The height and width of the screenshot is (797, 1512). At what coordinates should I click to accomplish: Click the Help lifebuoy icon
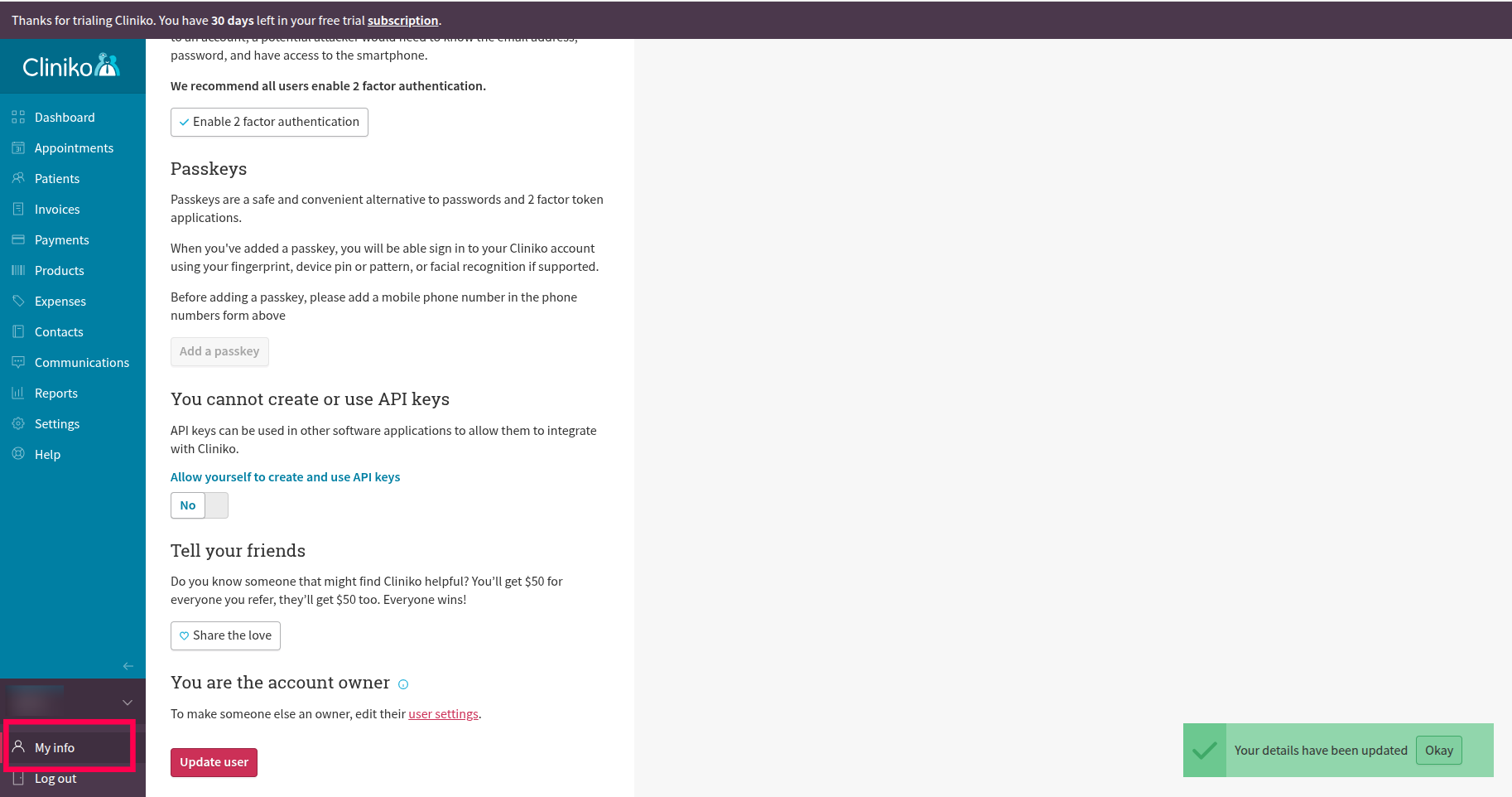coord(18,455)
